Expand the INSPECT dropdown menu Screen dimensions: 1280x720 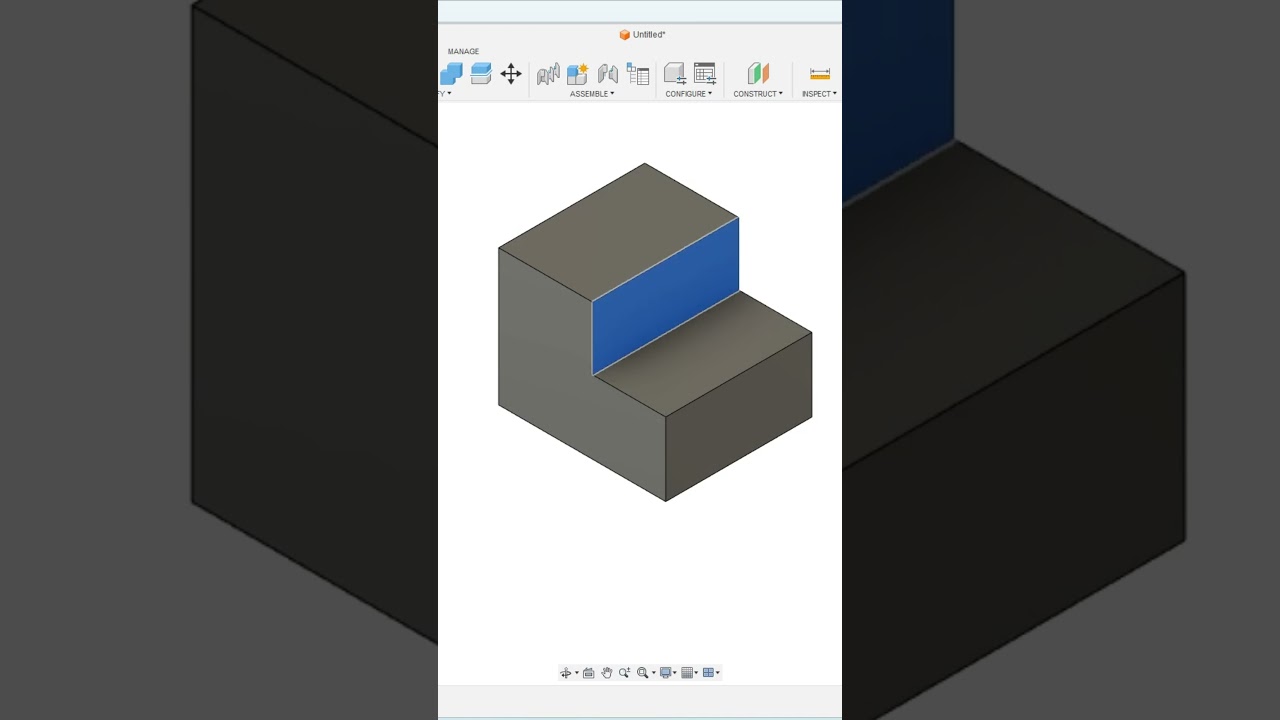coord(819,94)
